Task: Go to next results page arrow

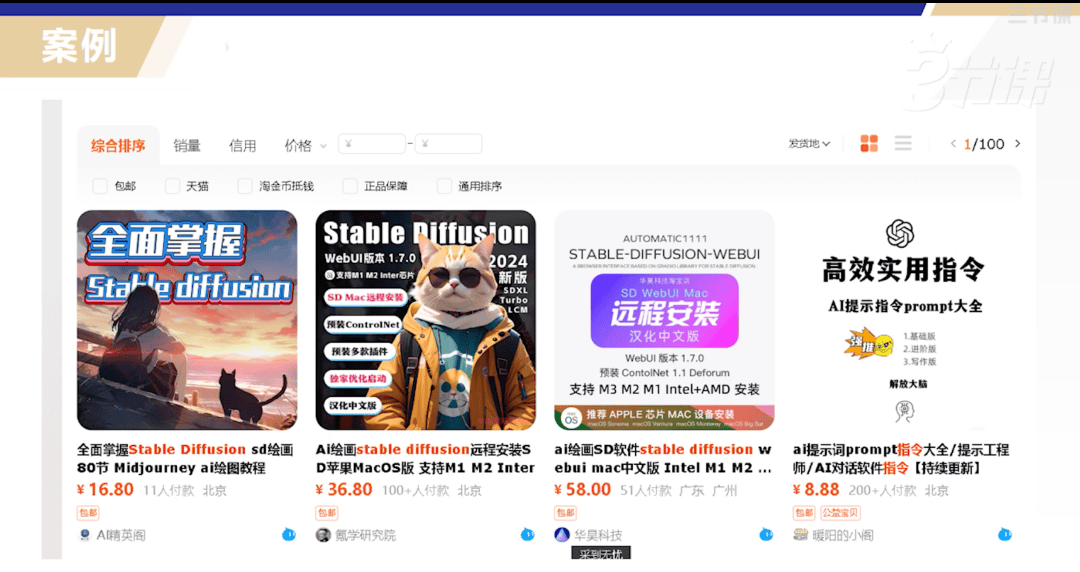Action: click(1018, 144)
